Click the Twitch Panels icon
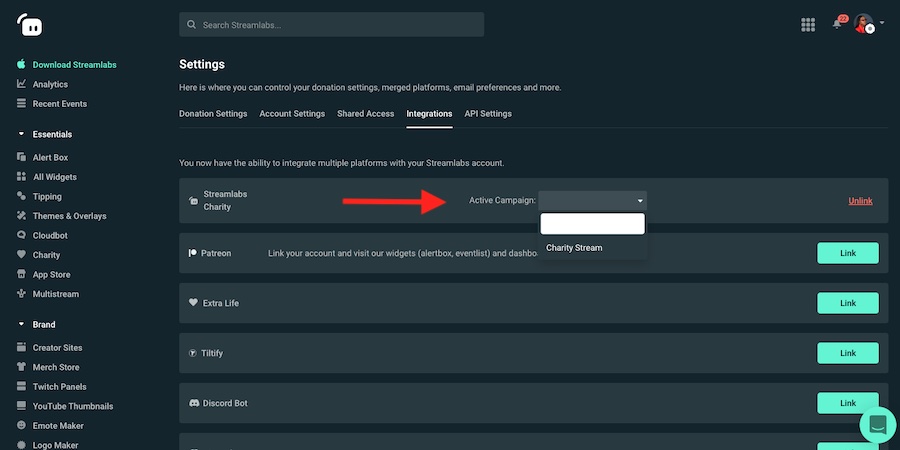 pos(21,386)
